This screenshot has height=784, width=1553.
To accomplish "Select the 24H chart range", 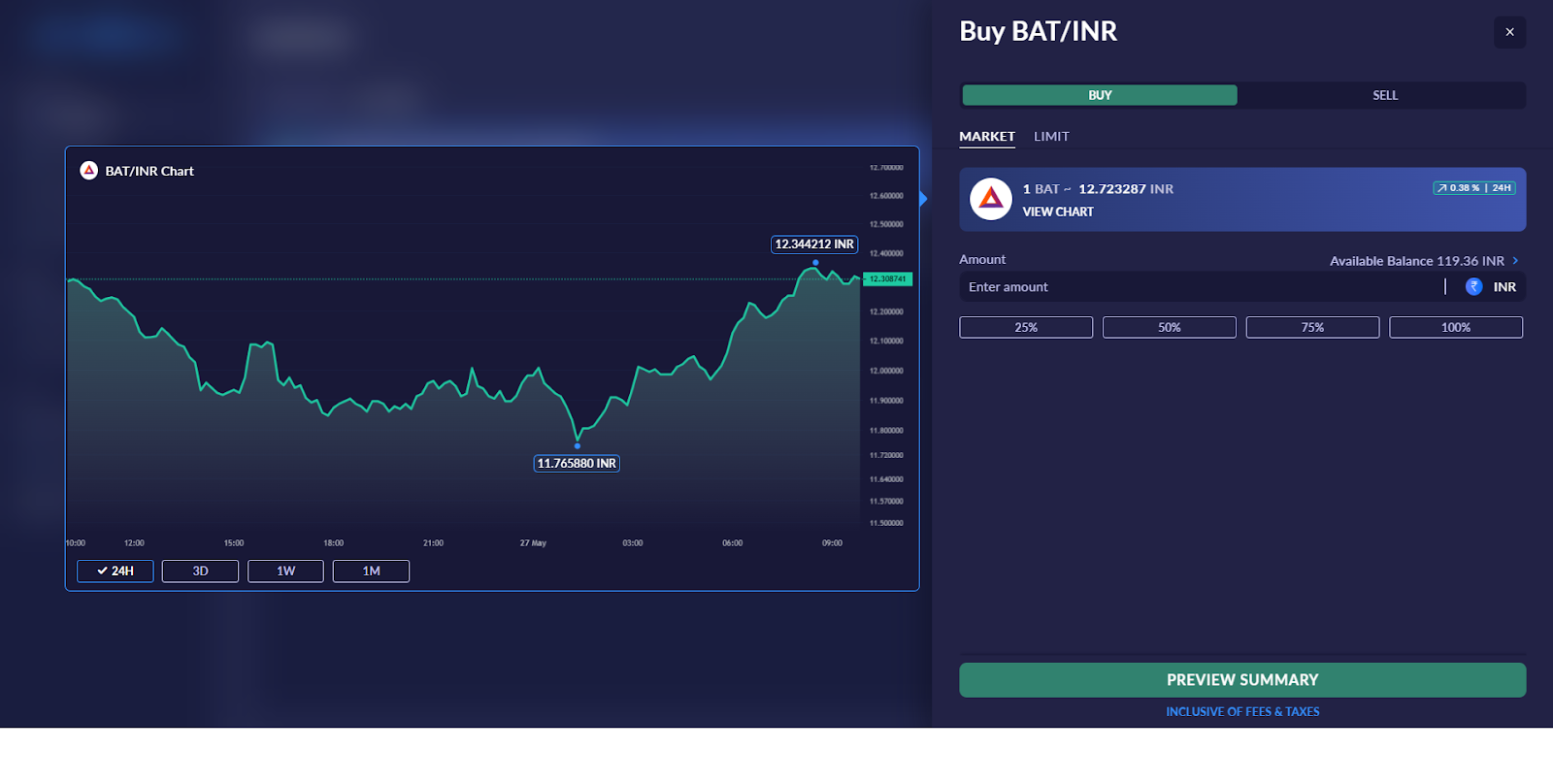I will [116, 572].
